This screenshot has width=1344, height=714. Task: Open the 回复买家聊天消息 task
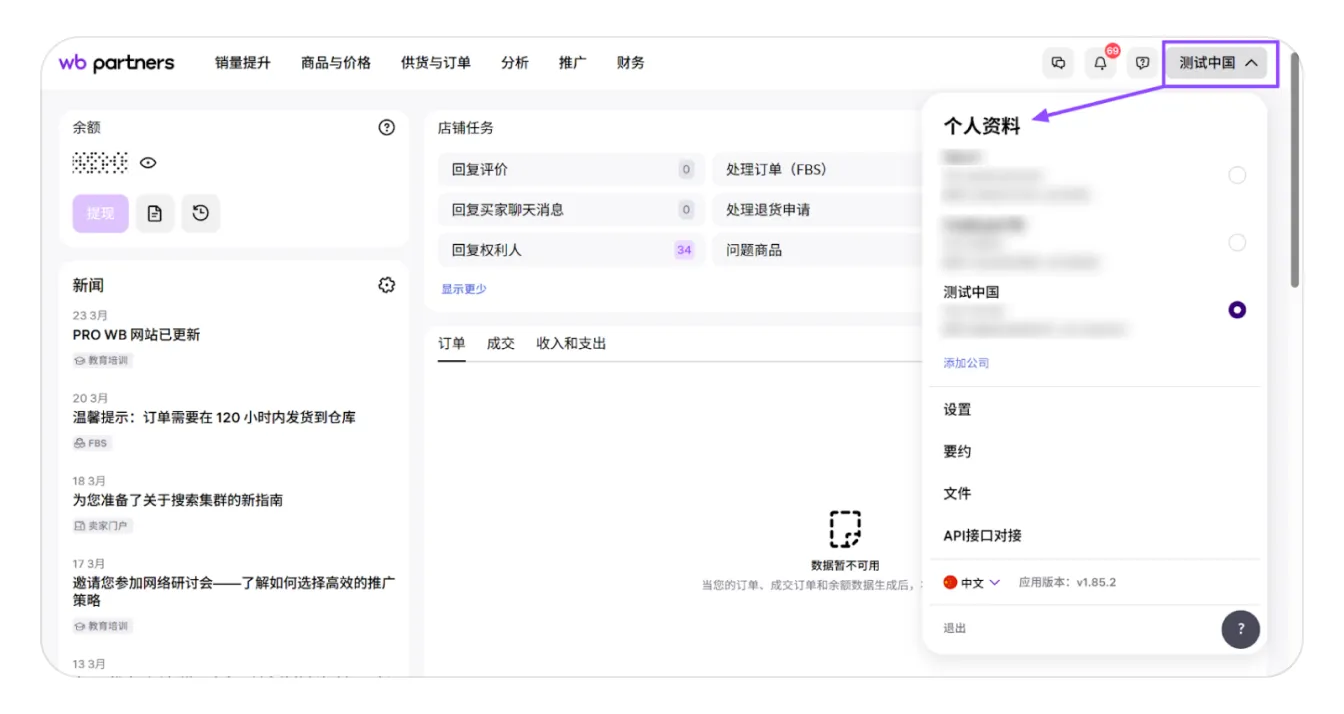coord(571,210)
